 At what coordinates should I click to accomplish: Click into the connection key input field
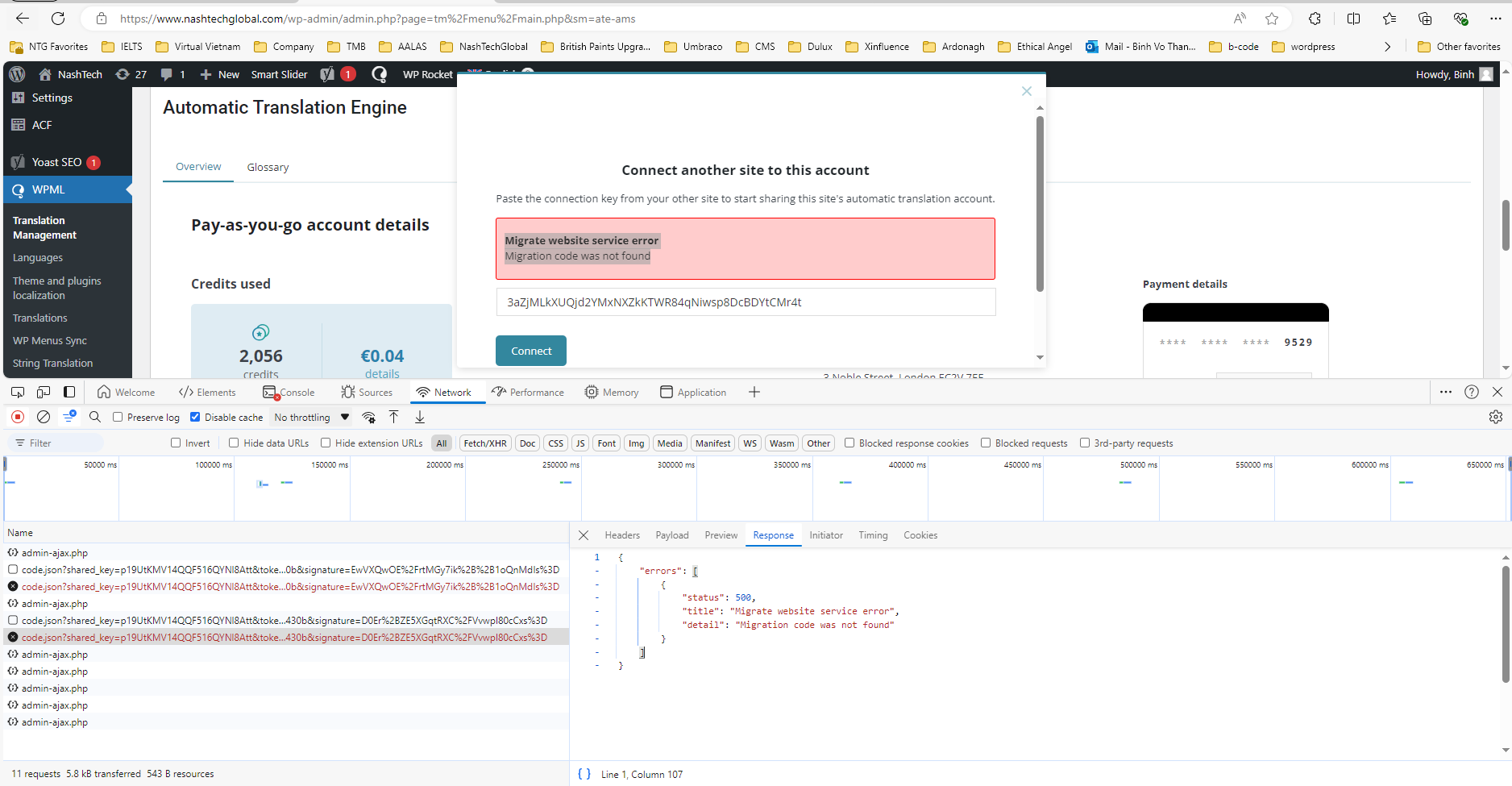pyautogui.click(x=746, y=302)
